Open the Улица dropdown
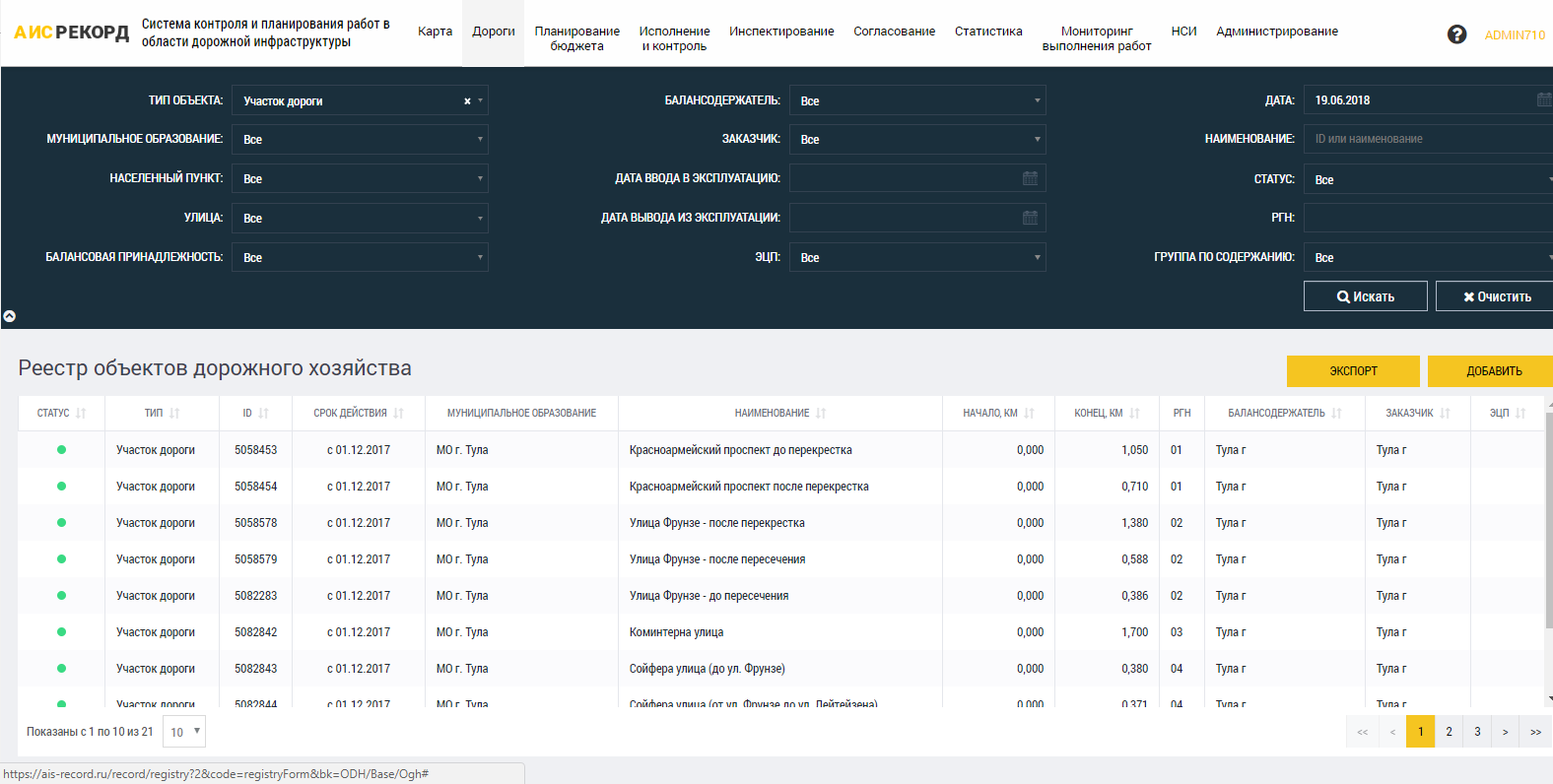 360,218
